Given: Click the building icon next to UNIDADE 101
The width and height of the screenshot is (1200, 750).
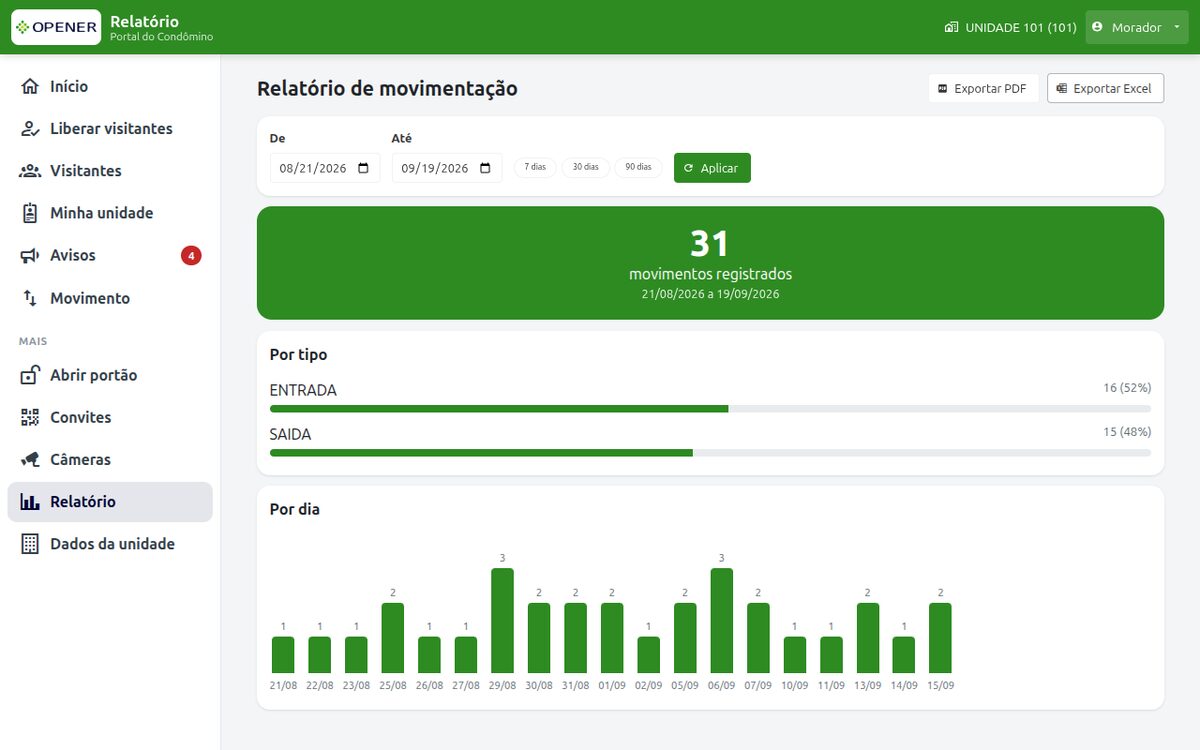Looking at the screenshot, I should (951, 27).
